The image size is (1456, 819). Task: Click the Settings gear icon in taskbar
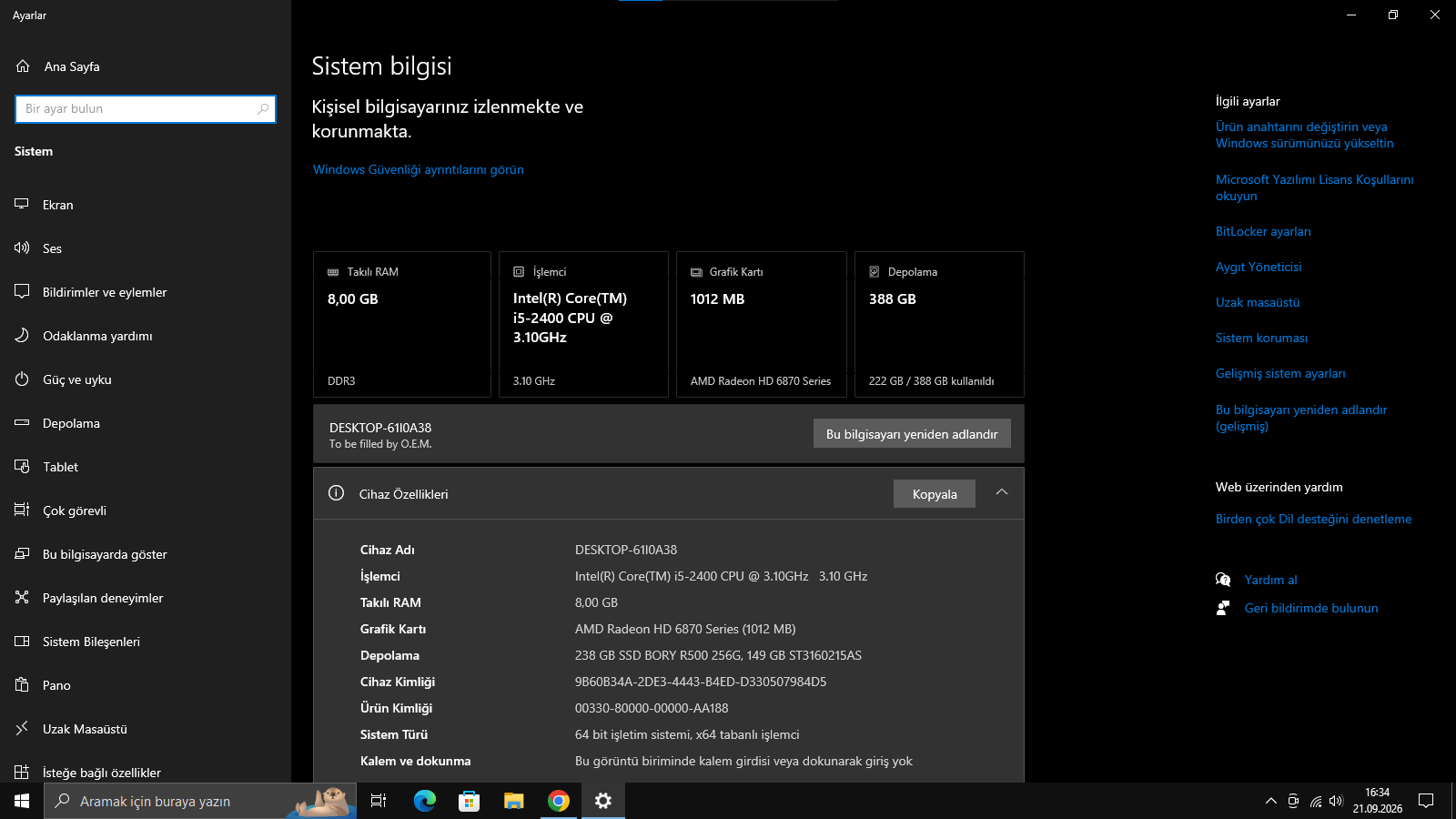[603, 801]
